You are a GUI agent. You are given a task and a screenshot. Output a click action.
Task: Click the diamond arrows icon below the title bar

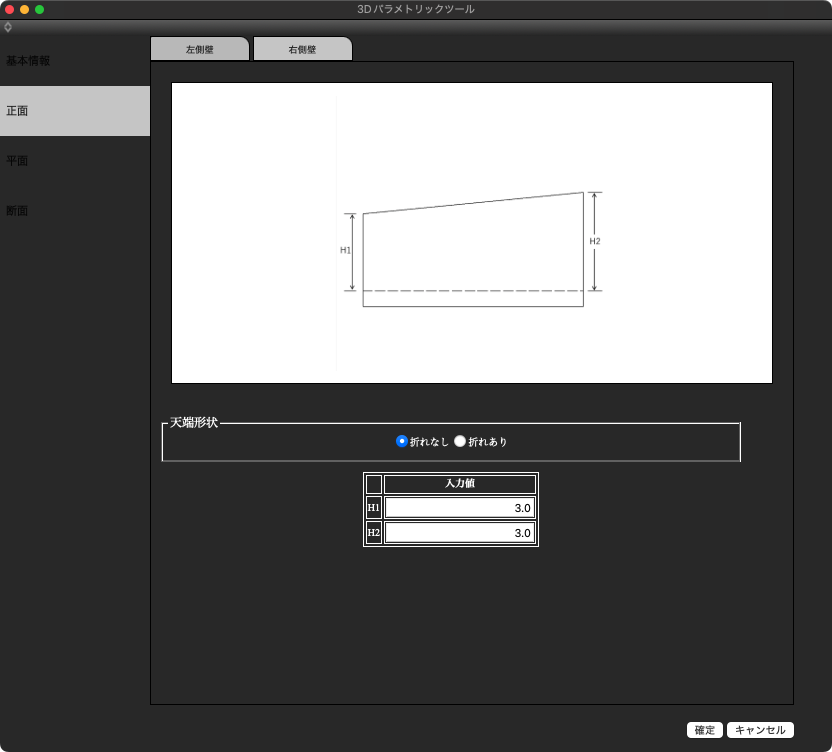[x=8, y=27]
